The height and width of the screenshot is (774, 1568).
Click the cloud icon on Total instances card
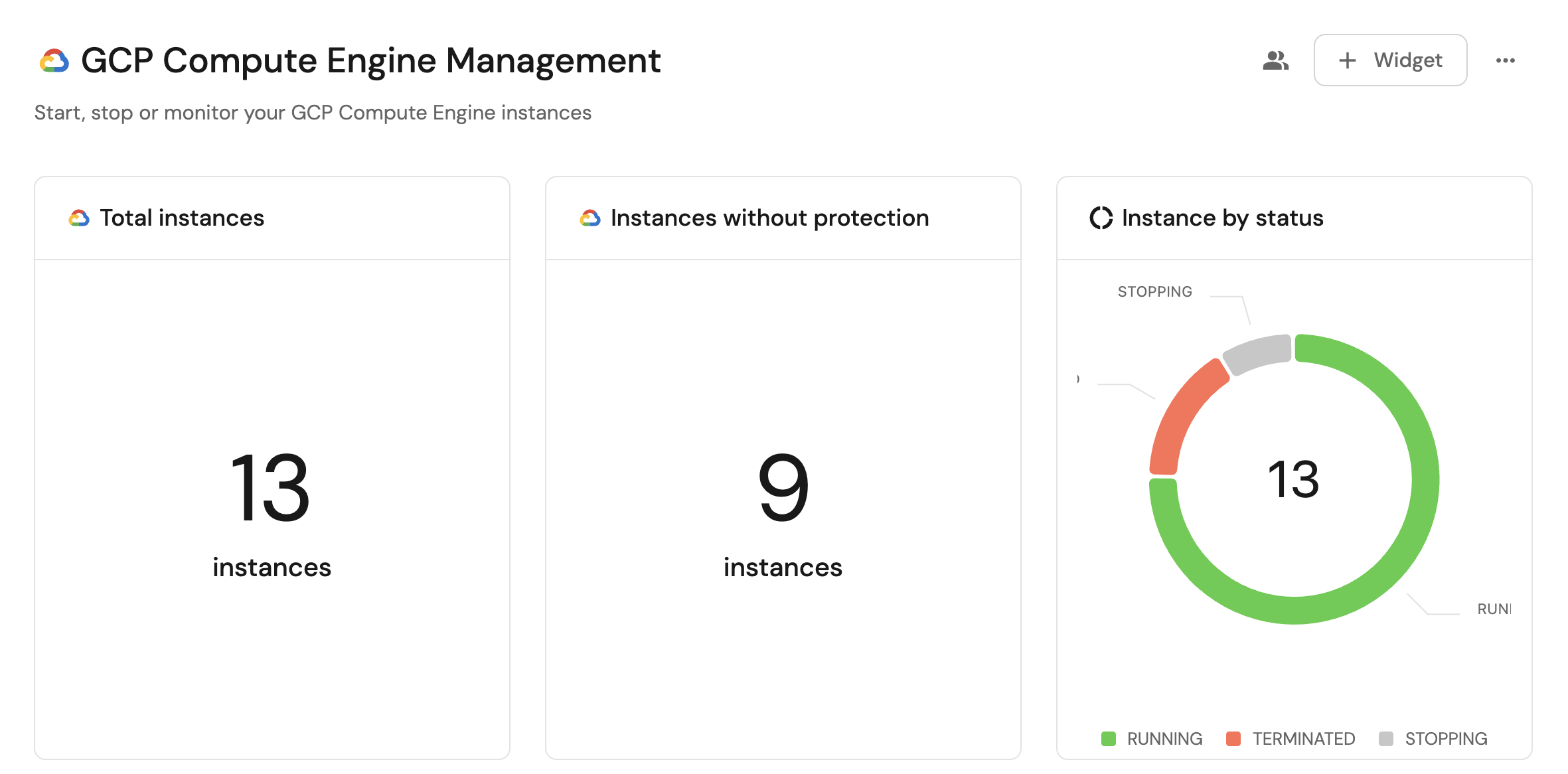point(79,218)
